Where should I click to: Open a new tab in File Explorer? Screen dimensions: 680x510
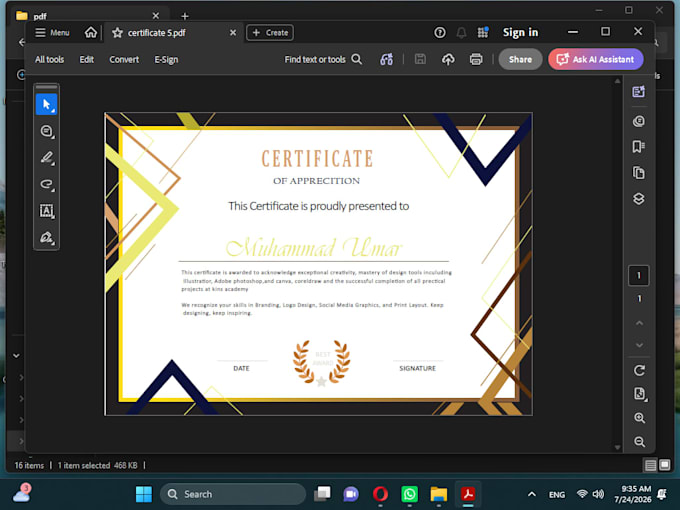pyautogui.click(x=185, y=16)
